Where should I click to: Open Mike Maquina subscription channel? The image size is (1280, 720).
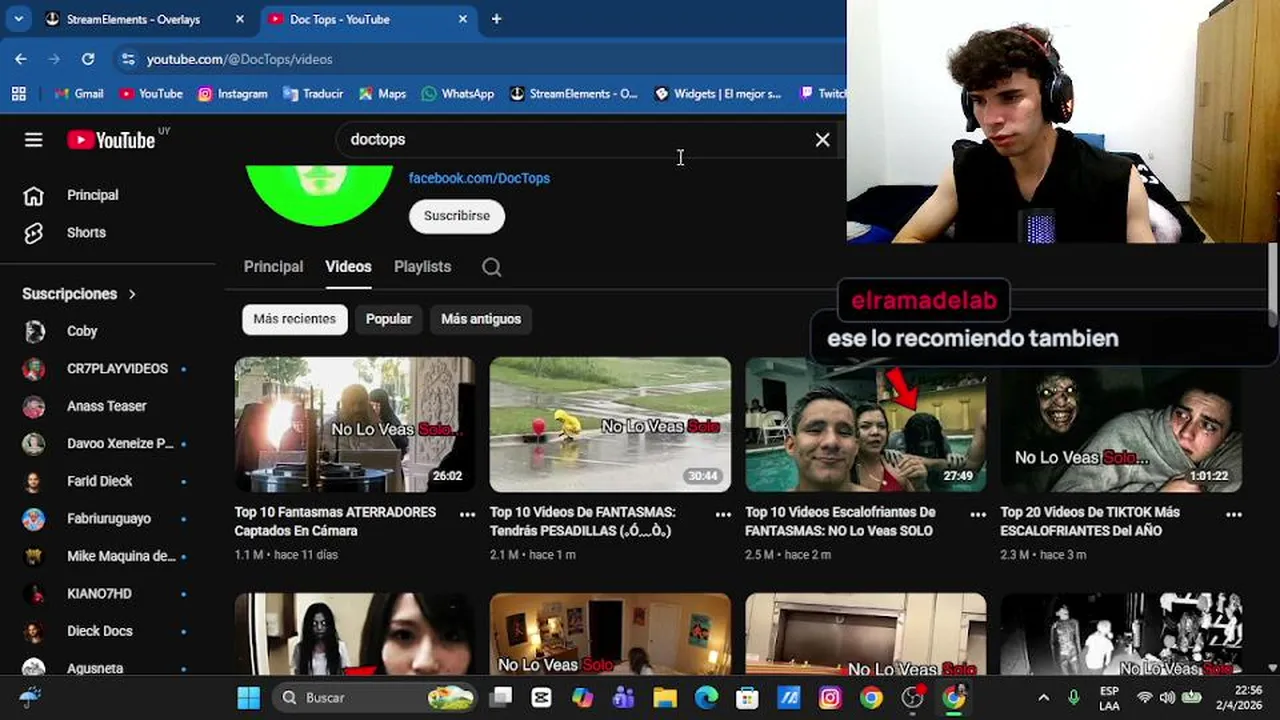[121, 556]
